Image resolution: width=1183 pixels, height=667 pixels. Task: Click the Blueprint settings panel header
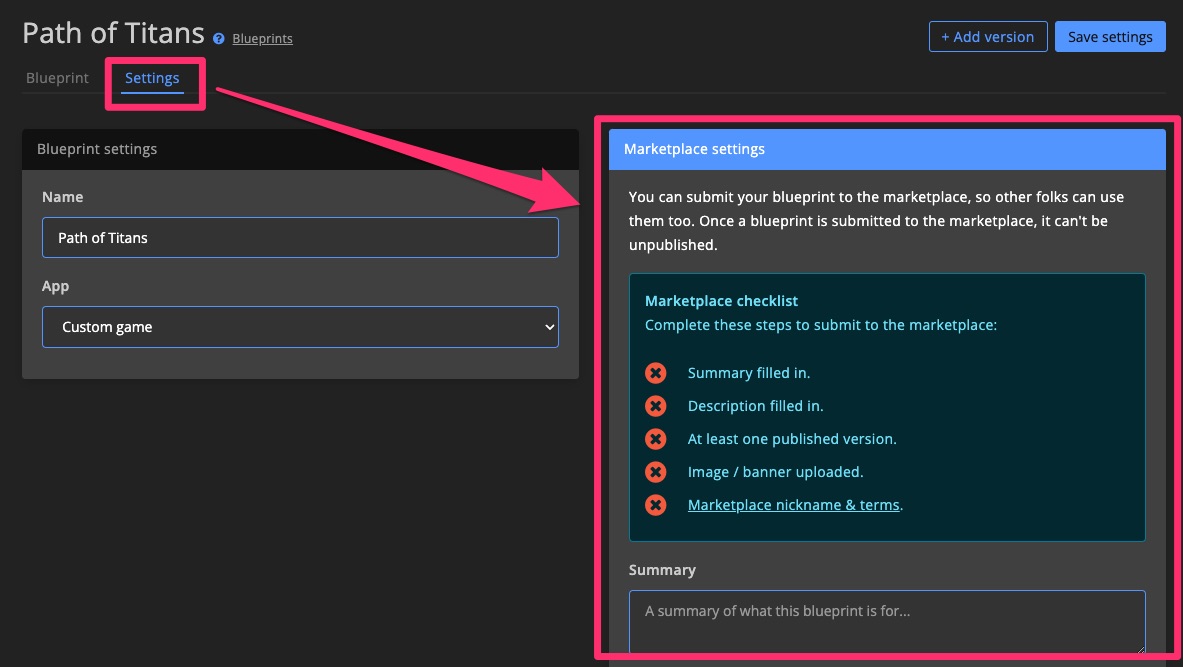(97, 148)
